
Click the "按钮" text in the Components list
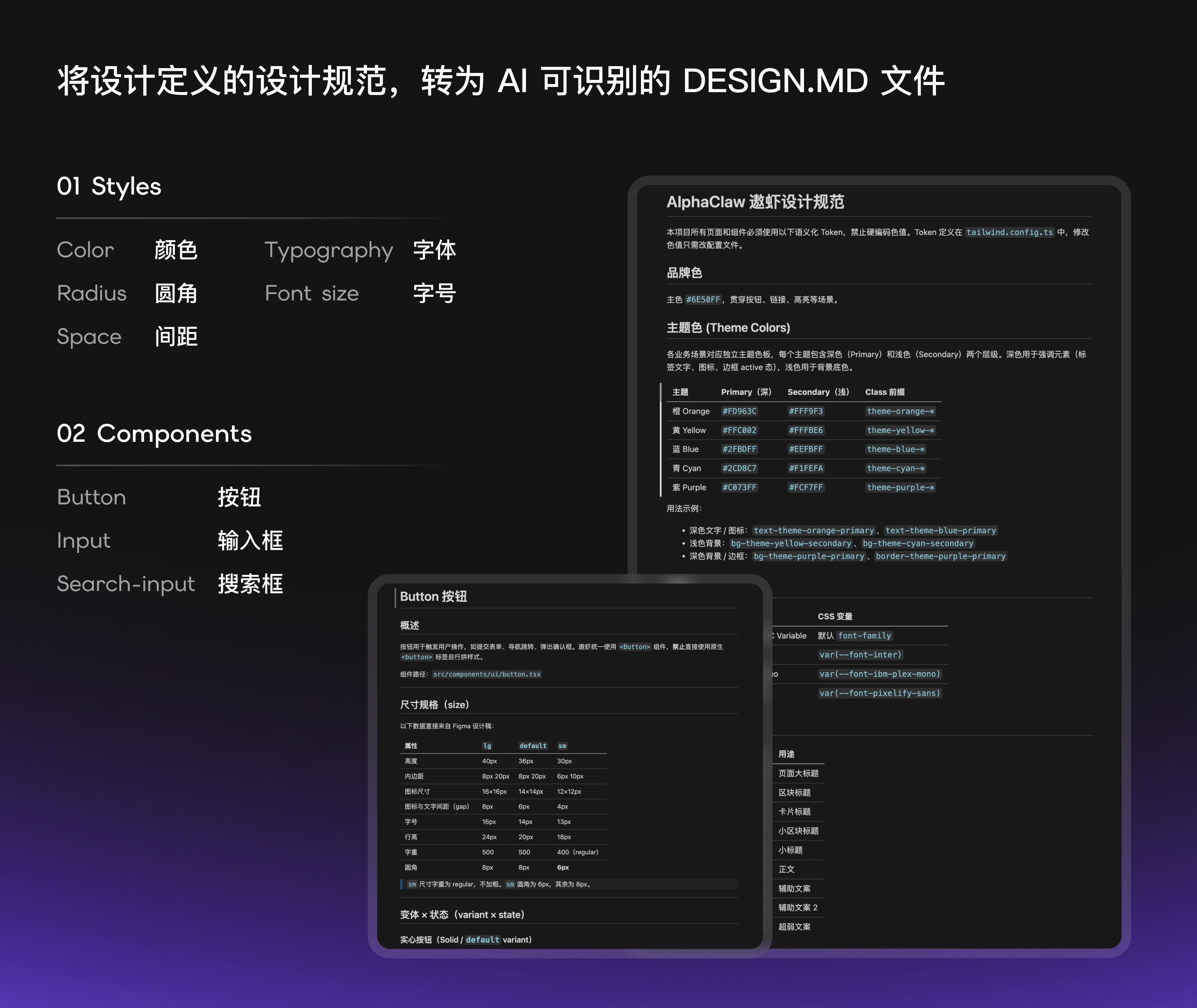click(239, 497)
